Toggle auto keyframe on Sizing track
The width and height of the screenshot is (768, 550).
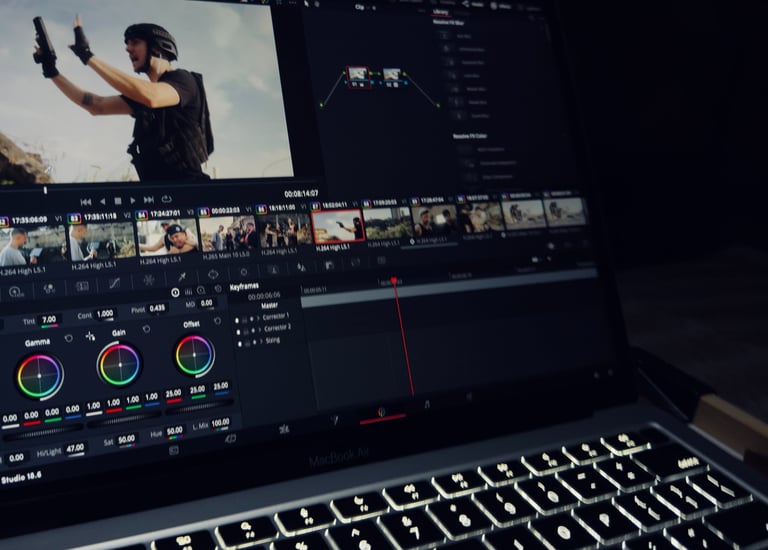pyautogui.click(x=255, y=343)
